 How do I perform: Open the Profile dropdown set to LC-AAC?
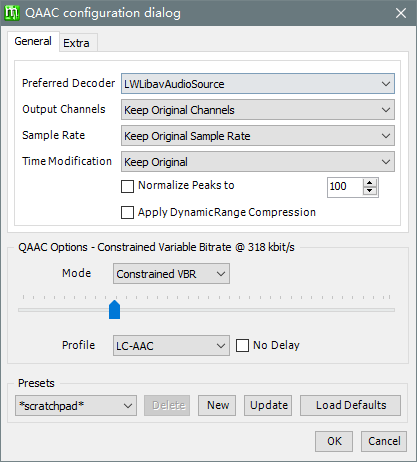(x=171, y=346)
